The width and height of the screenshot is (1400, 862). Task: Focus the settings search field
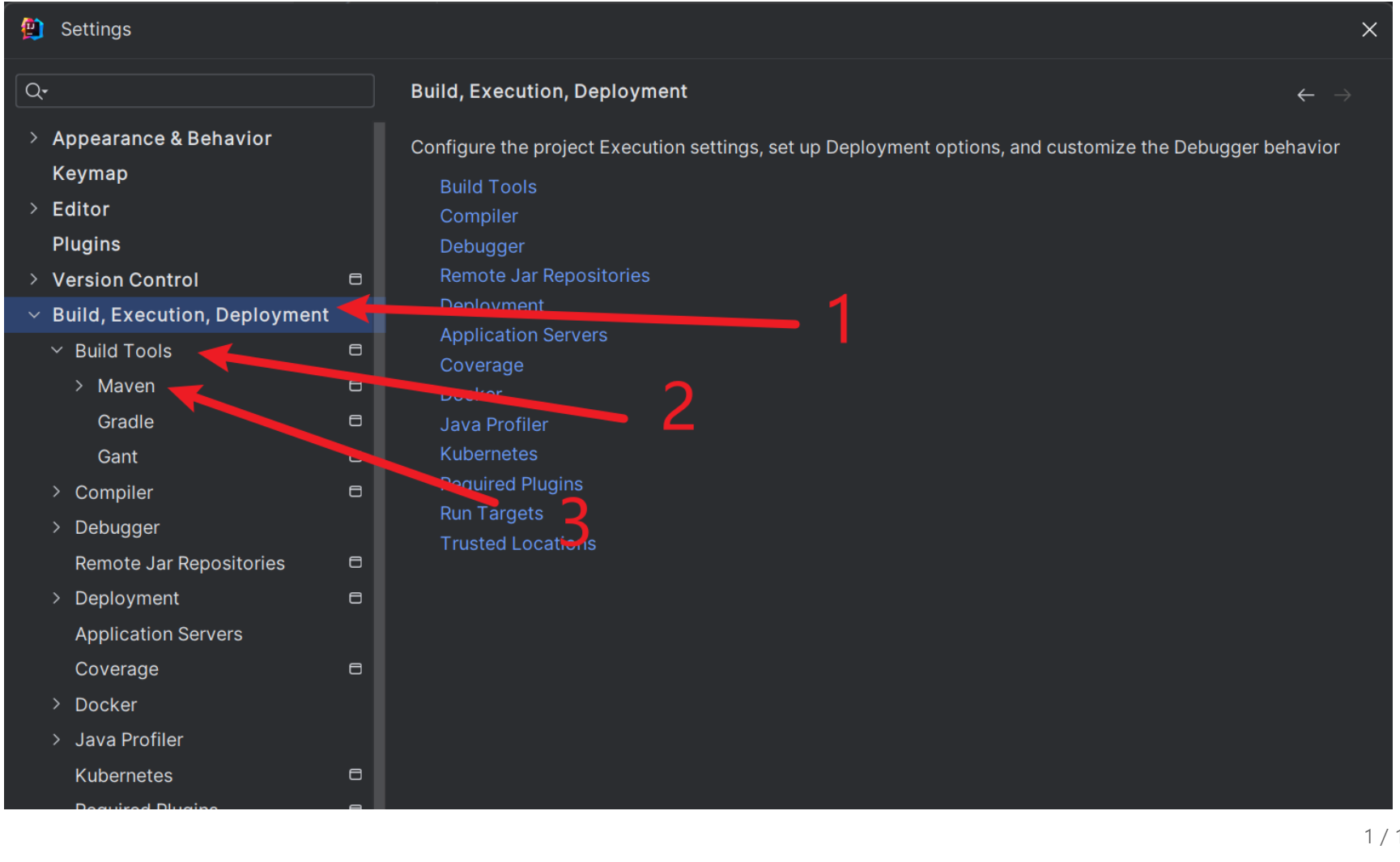coord(195,91)
